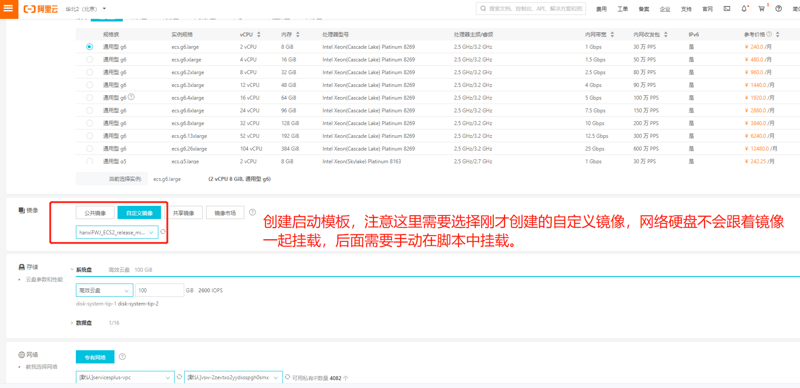Open the 高效云盘 disk type dropdown

coord(104,290)
